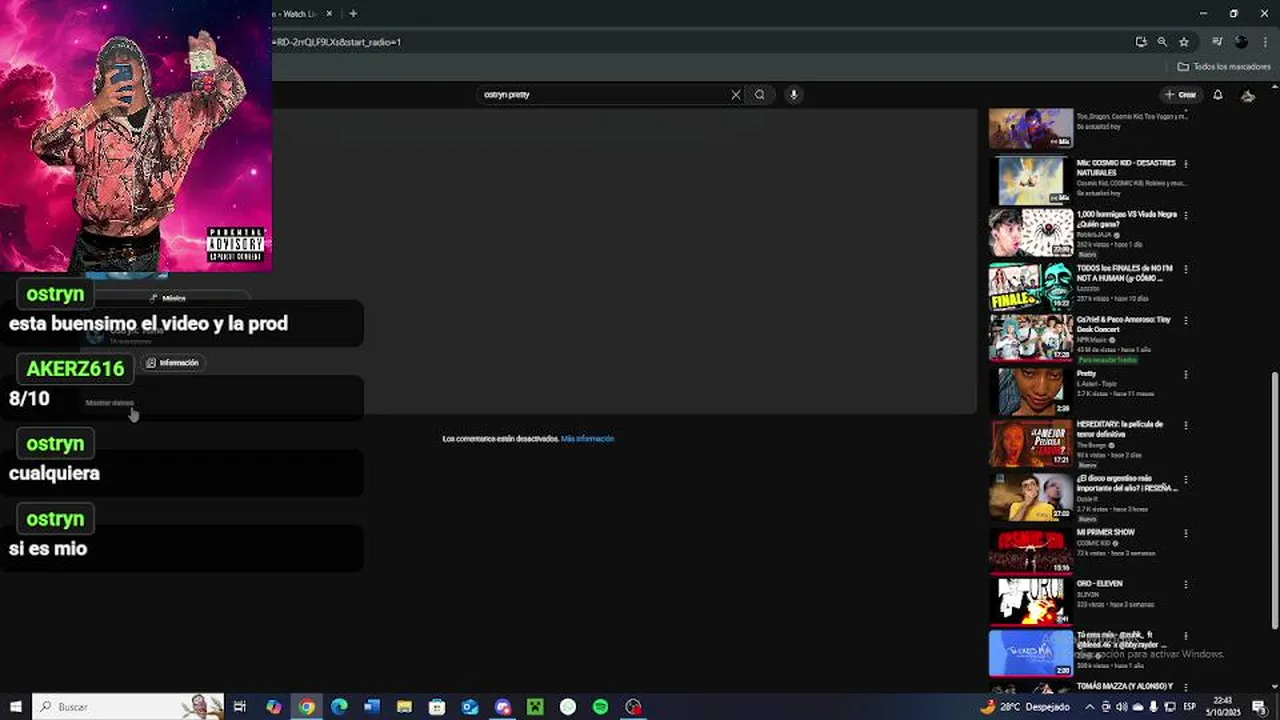
Task: Open YouTube notifications bell
Action: [x=1218, y=95]
